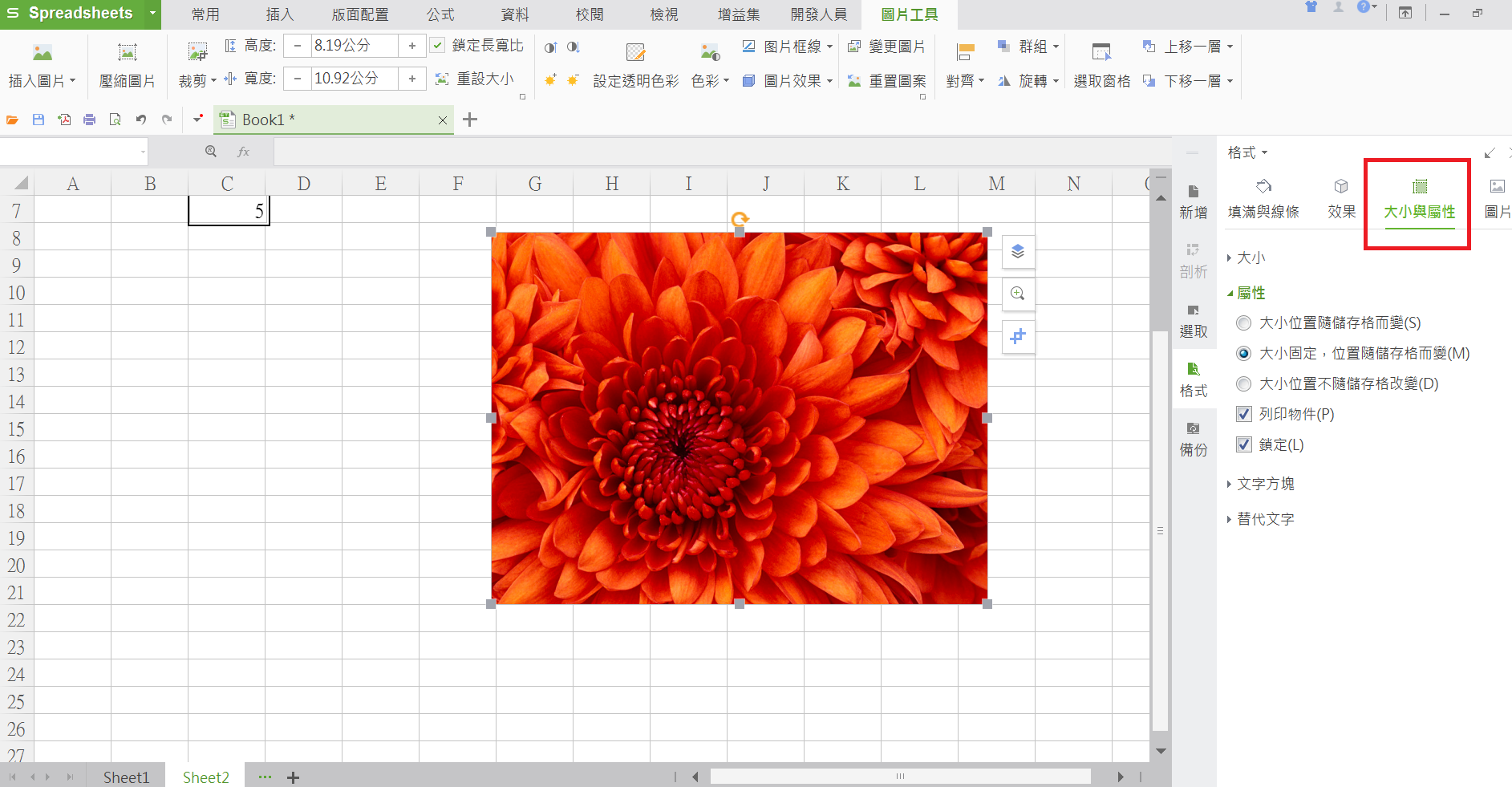Click the skin/shirt icon in title bar

(x=1311, y=7)
